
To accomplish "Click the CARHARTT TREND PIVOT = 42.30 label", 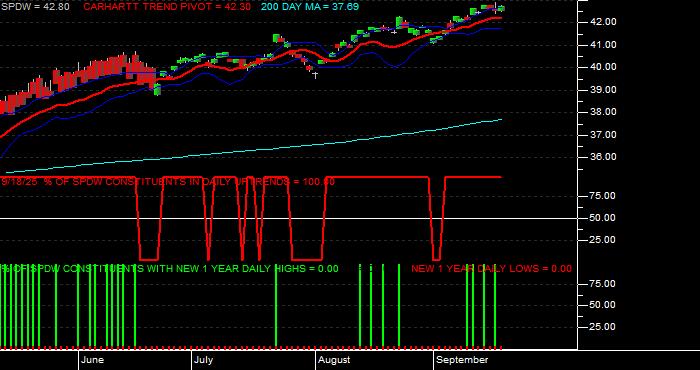I will point(167,7).
